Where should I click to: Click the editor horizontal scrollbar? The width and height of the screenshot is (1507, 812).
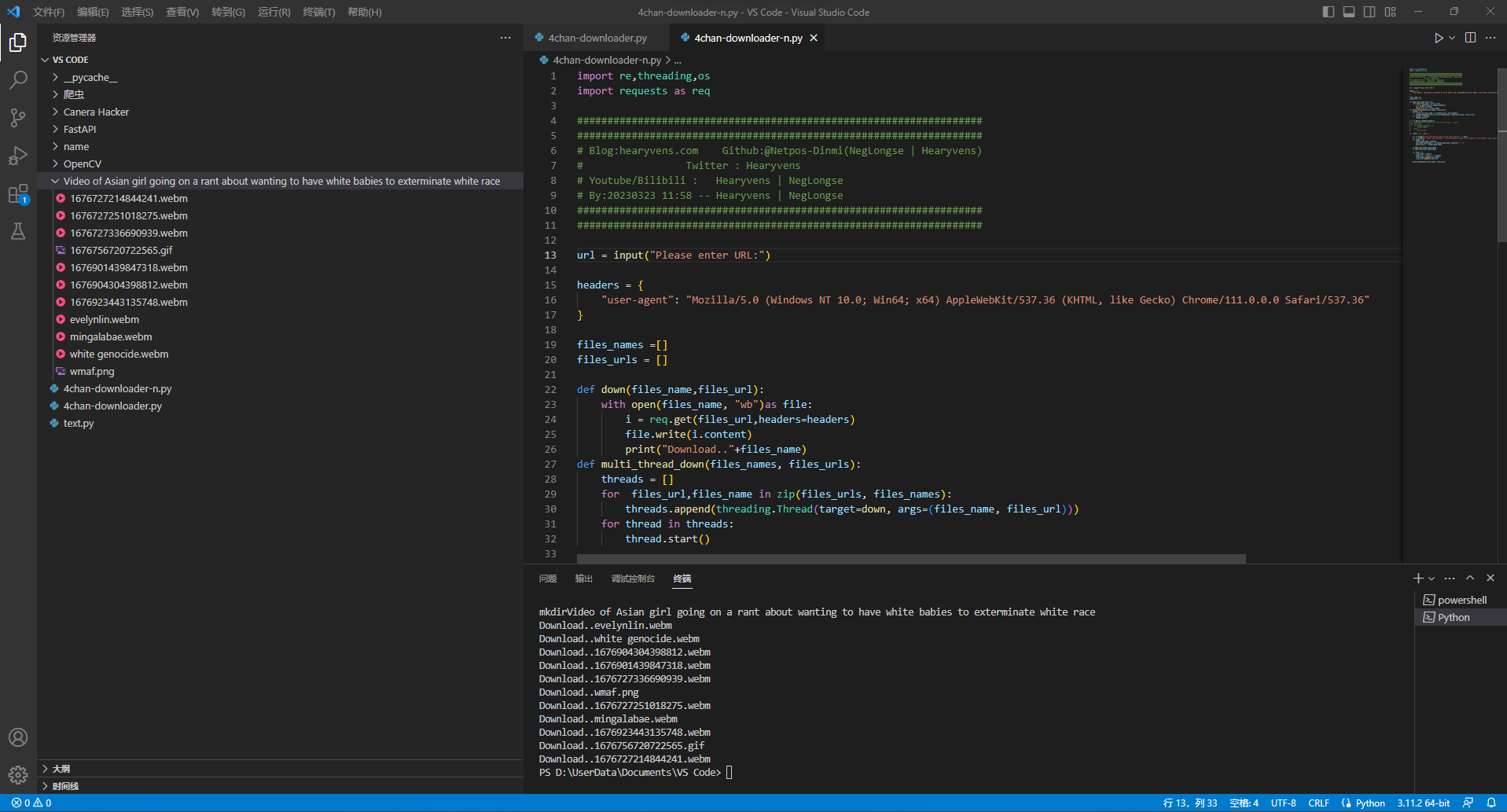coord(911,559)
